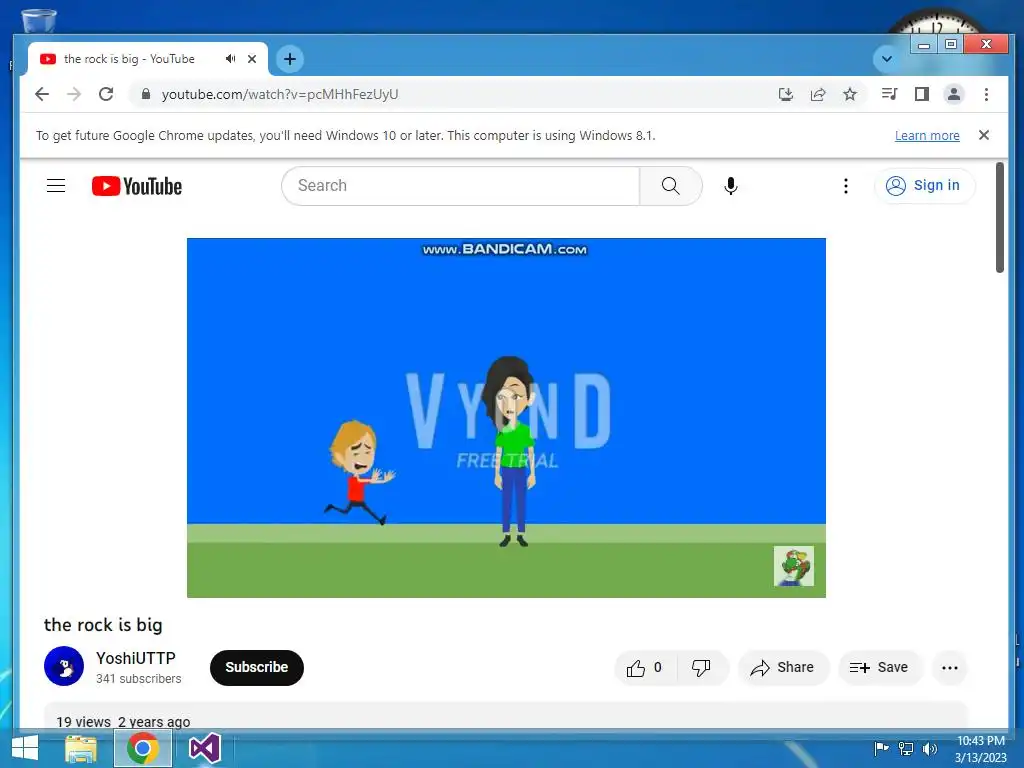Subscribe to the YoshiUTTP channel
This screenshot has width=1024, height=768.
tap(257, 667)
